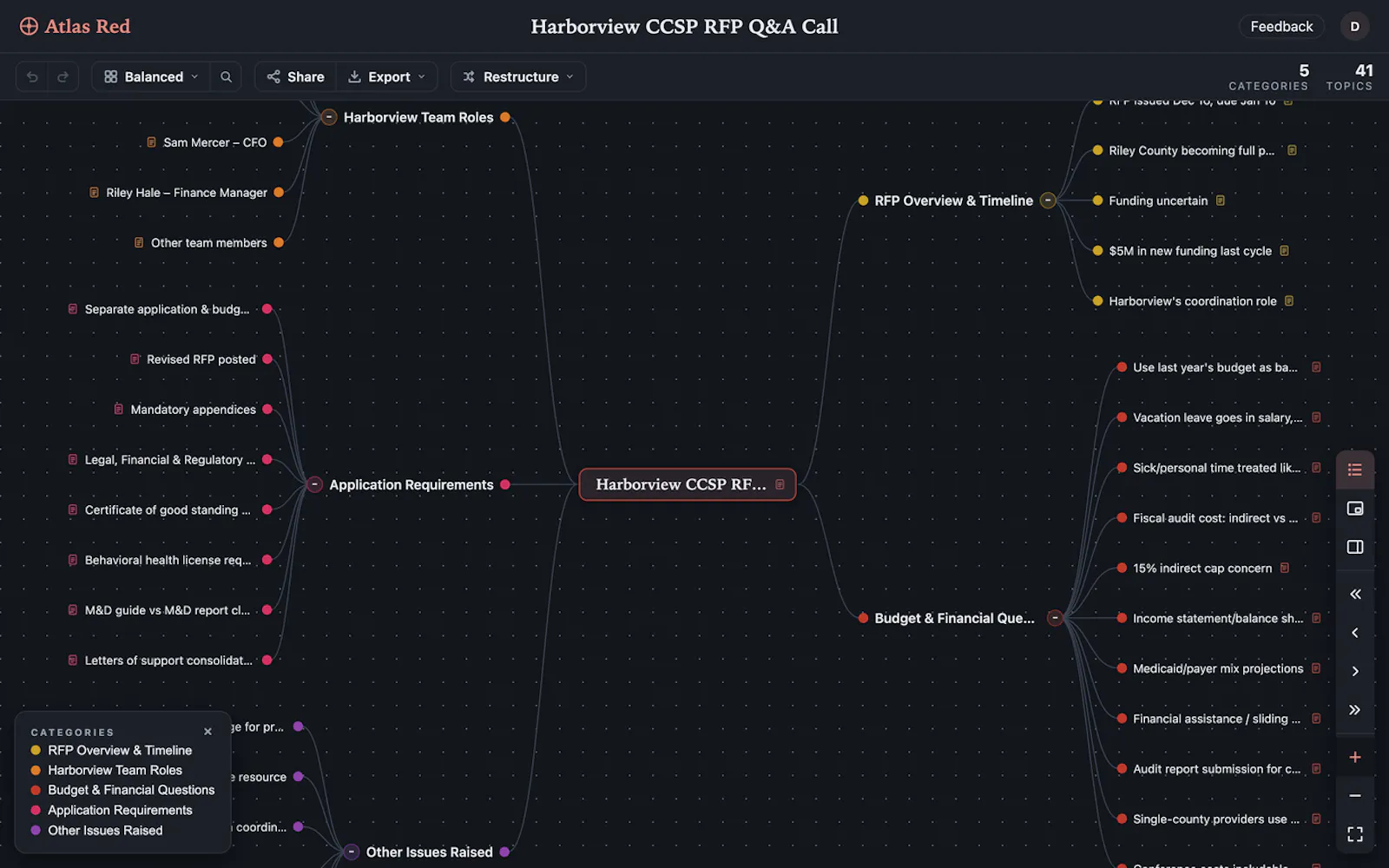Zoom in with the plus icon
Viewport: 1389px width, 868px height.
tap(1354, 757)
